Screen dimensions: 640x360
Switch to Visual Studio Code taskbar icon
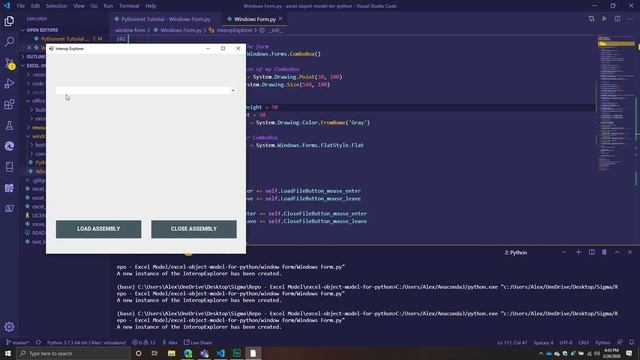pos(220,353)
